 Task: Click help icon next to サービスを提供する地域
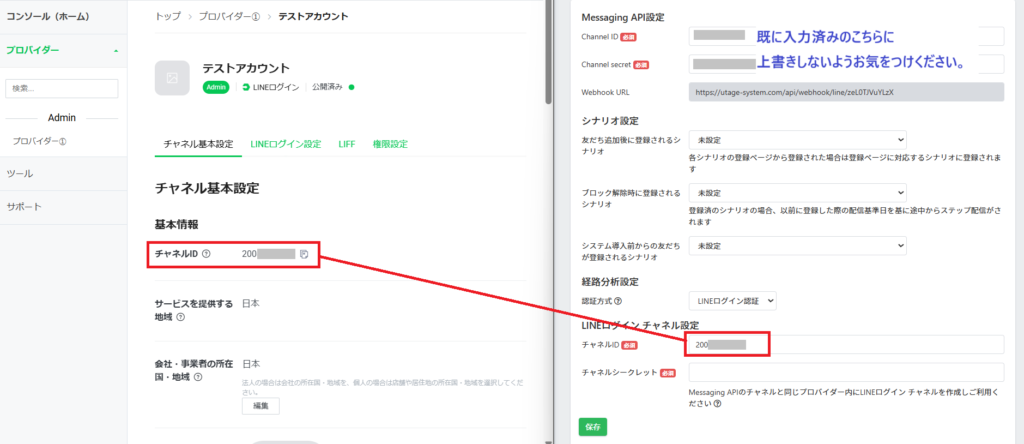(180, 317)
